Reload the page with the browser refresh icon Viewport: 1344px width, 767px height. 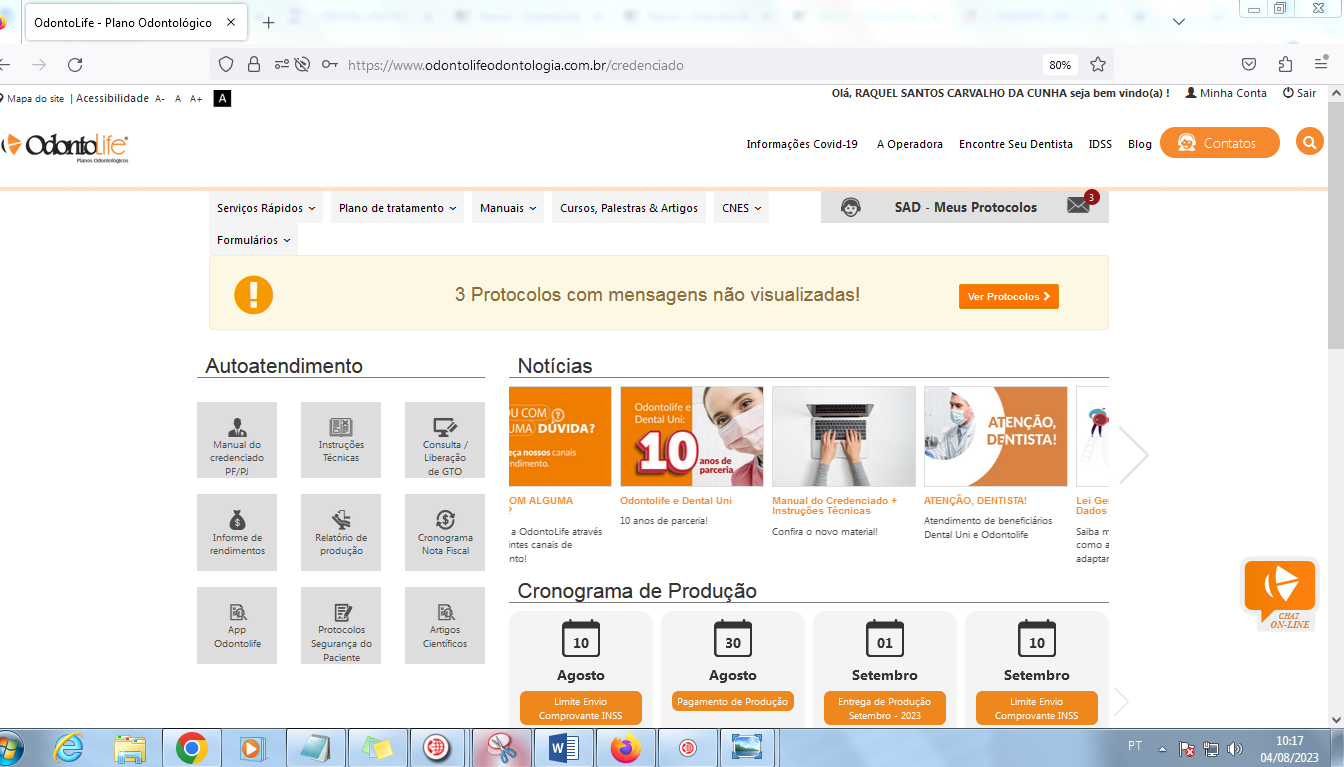click(75, 64)
